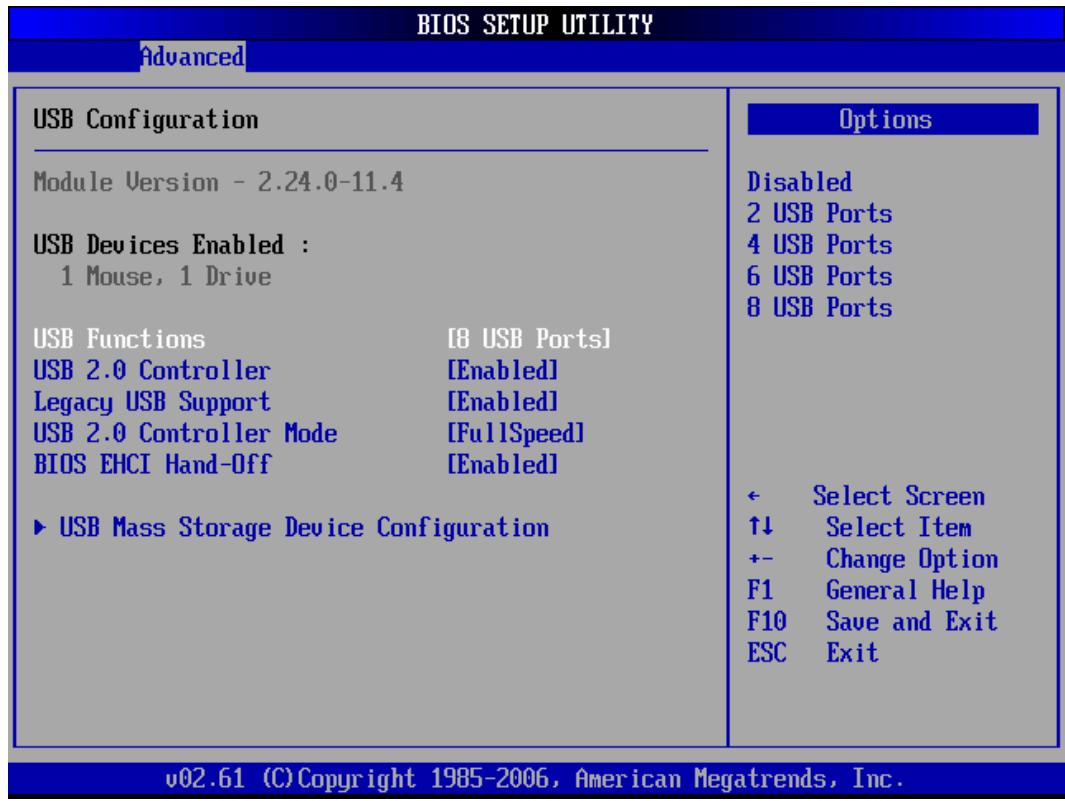Click the triangle arrow beside USB Mass Storage
The image size is (1065, 801).
40,527
